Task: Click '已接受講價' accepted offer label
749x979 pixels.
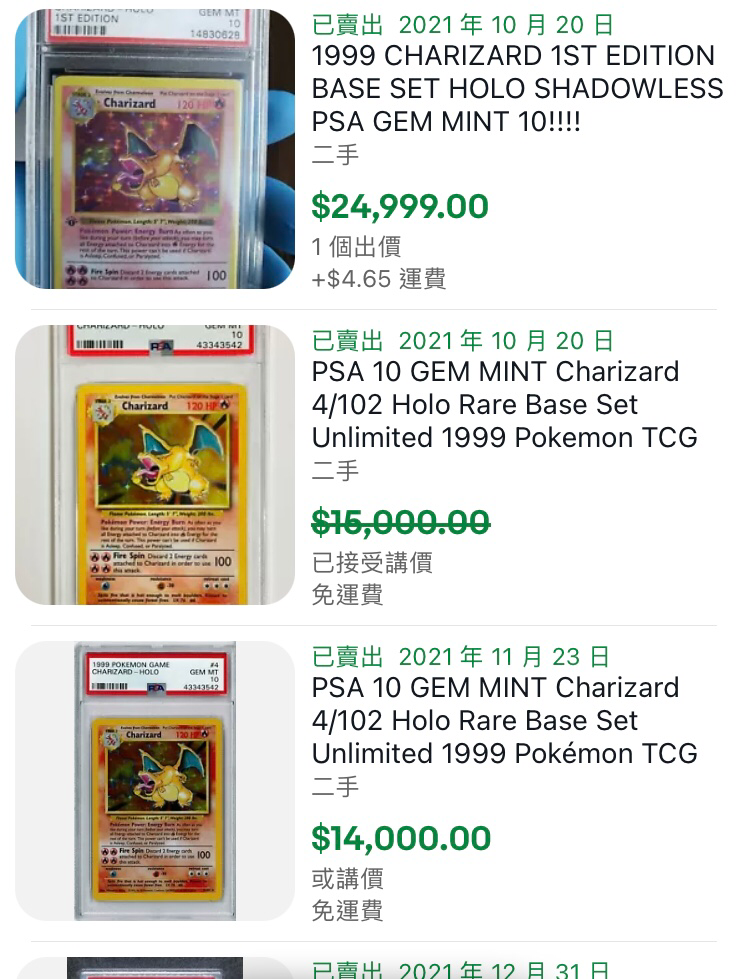Action: (372, 563)
